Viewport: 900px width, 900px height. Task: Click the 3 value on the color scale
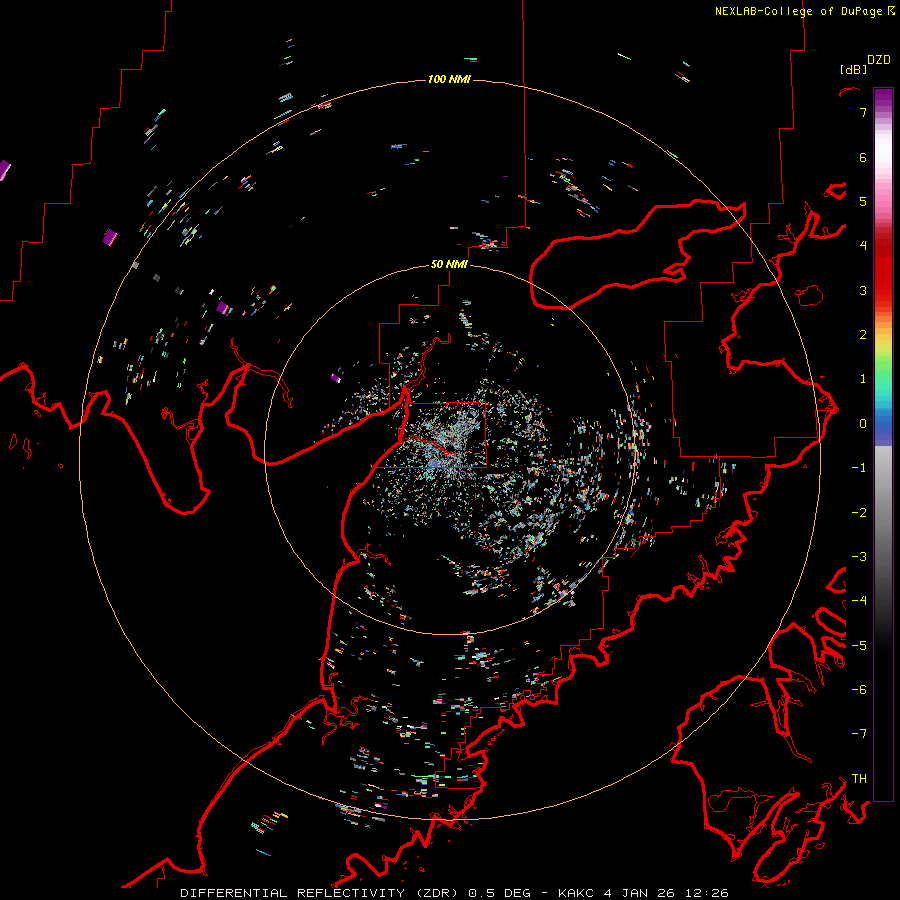coord(863,290)
